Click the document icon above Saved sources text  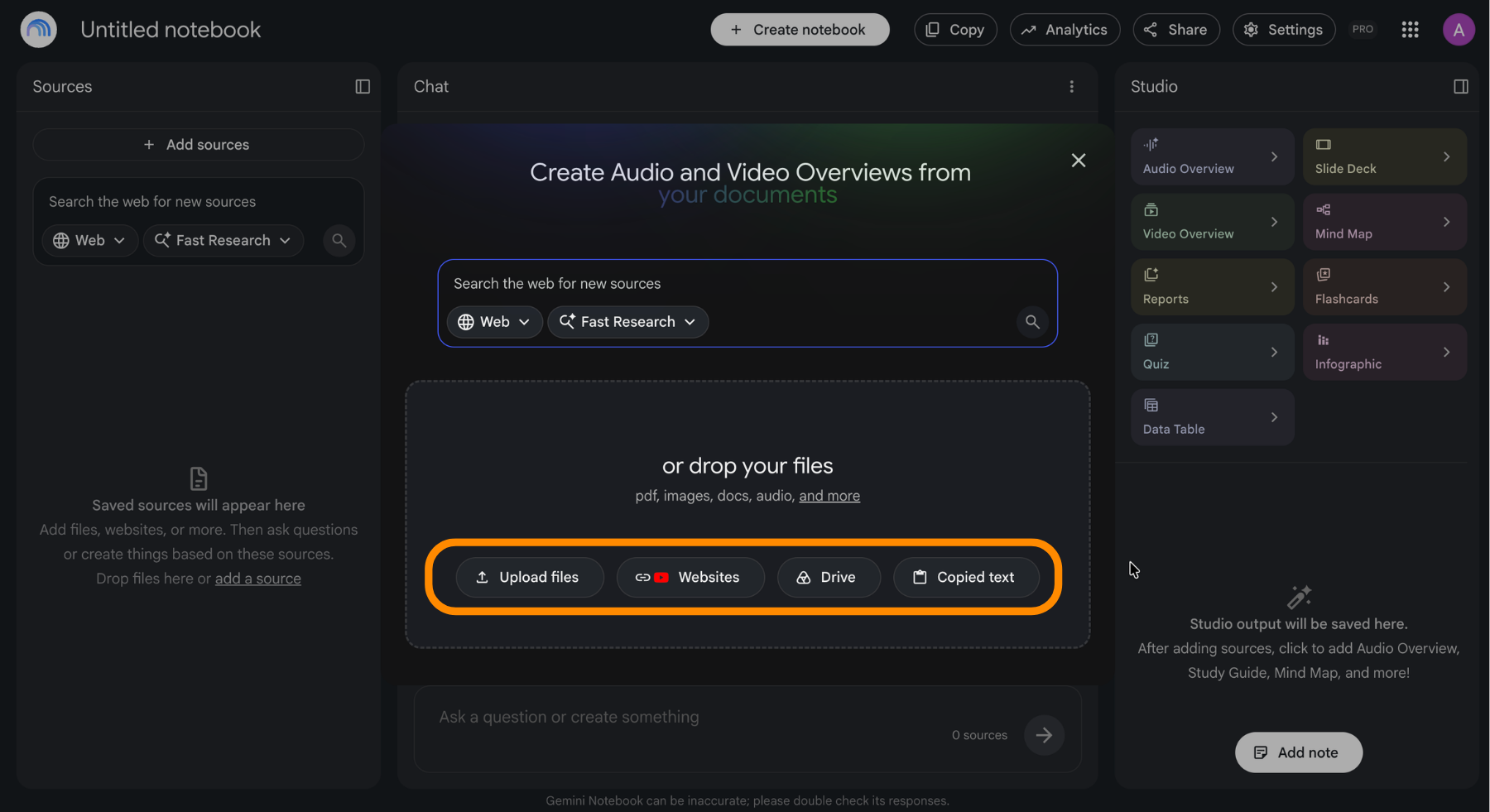[x=199, y=478]
